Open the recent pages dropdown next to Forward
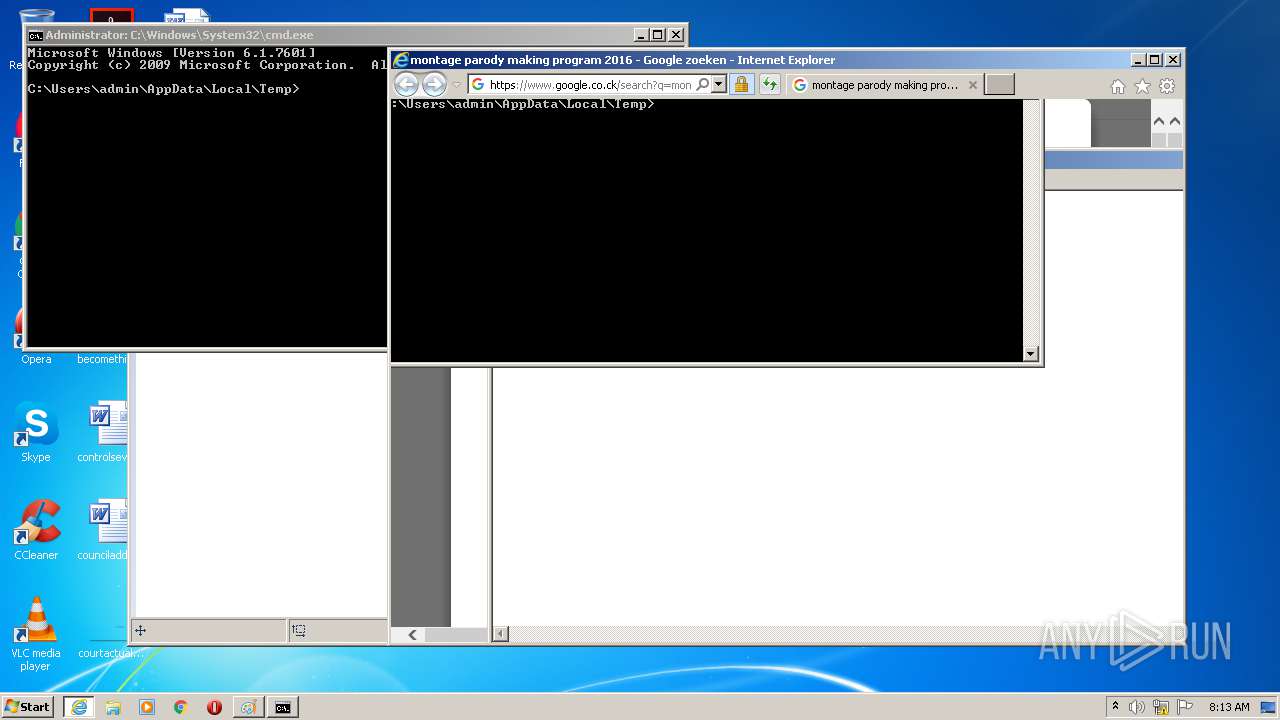Image resolution: width=1280 pixels, height=720 pixels. [457, 85]
